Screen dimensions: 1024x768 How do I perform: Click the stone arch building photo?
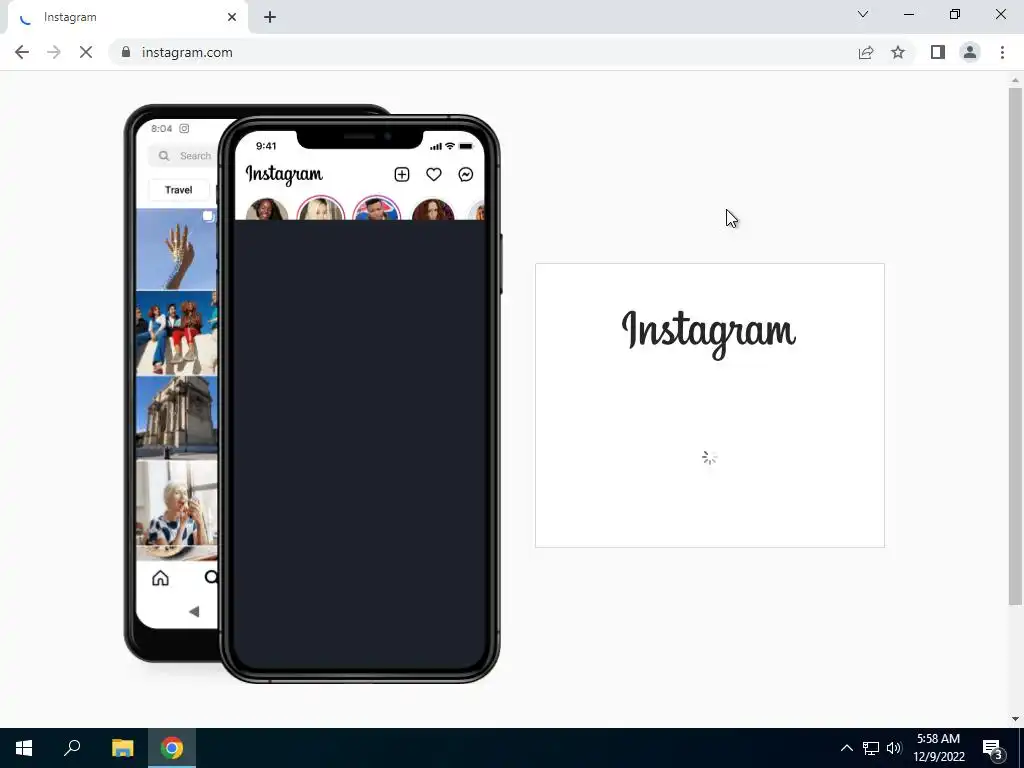click(x=176, y=417)
